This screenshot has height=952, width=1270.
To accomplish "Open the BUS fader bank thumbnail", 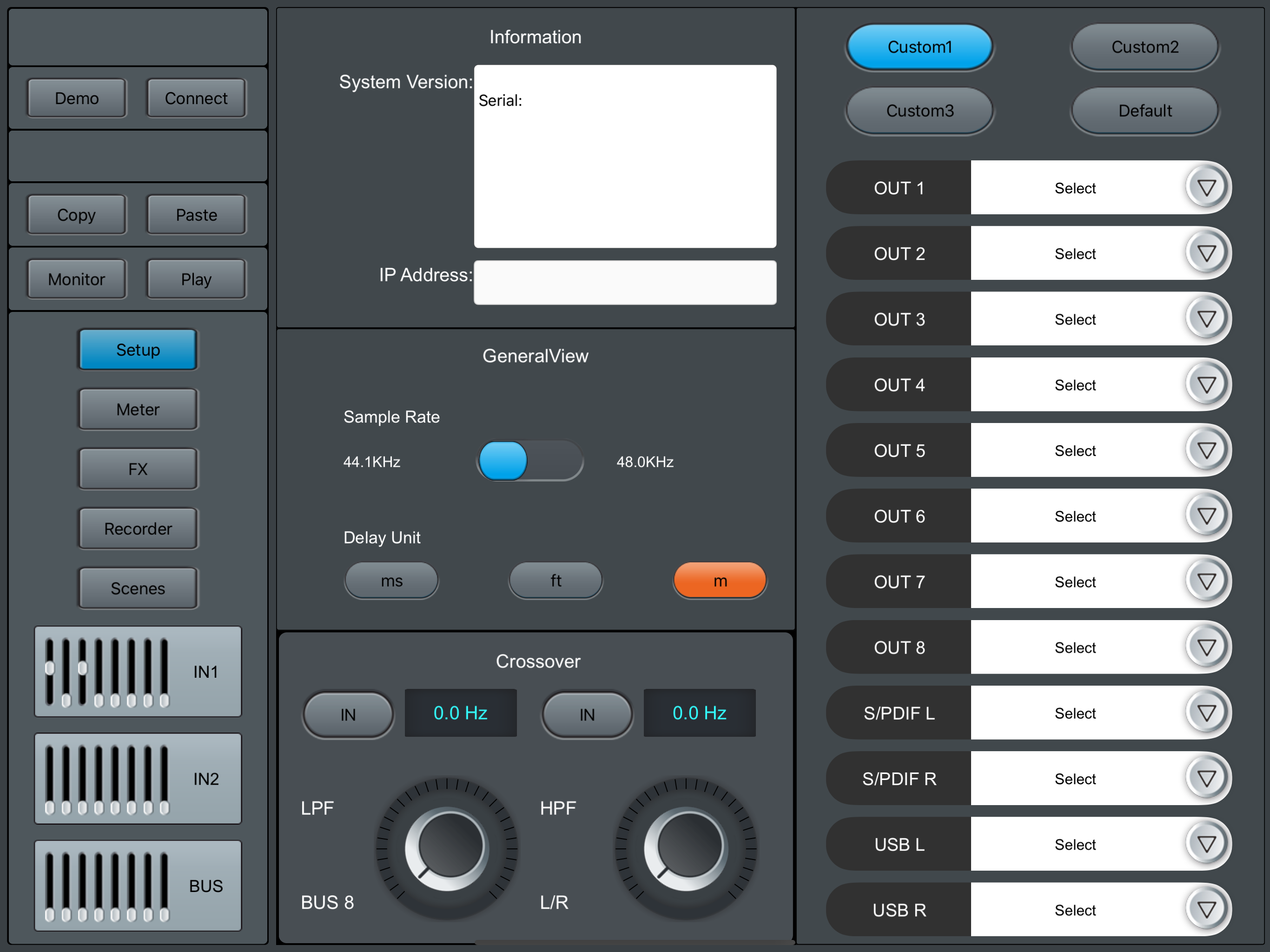I will click(x=138, y=886).
